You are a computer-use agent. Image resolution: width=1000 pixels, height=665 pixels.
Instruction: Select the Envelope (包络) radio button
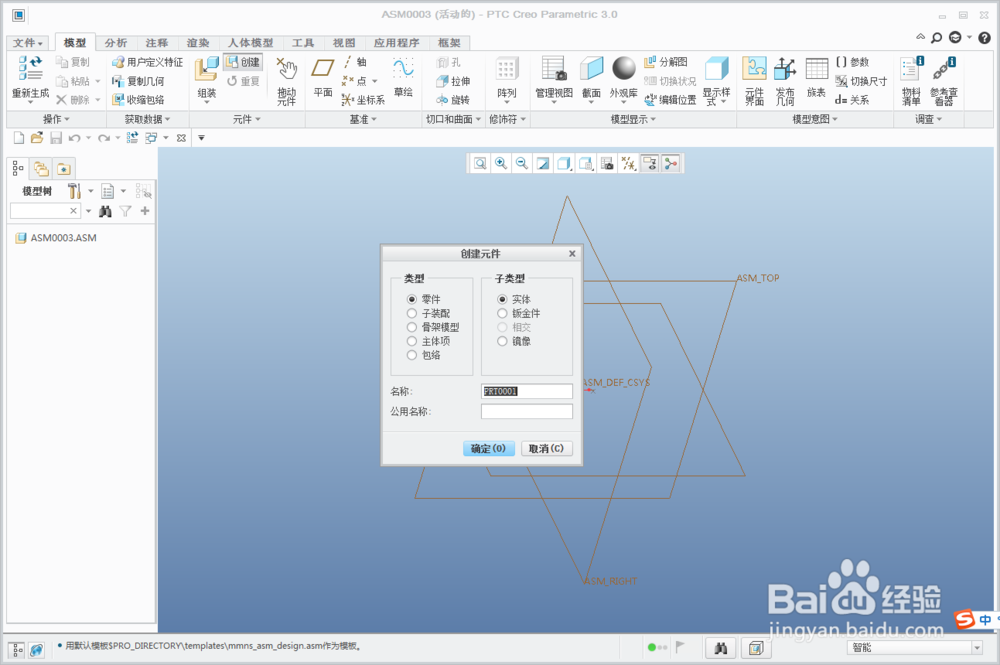[411, 355]
